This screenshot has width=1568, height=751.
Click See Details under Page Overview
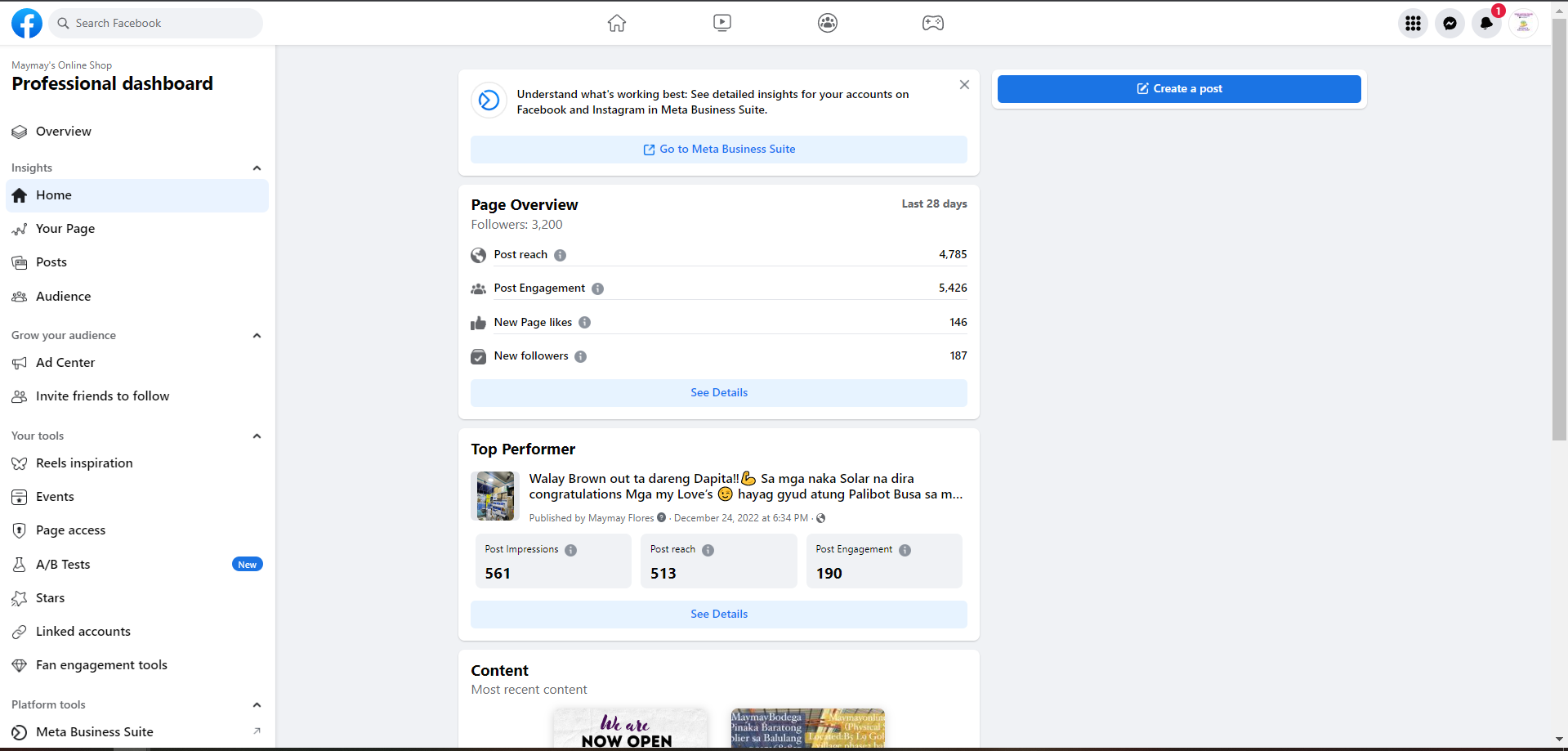point(719,393)
